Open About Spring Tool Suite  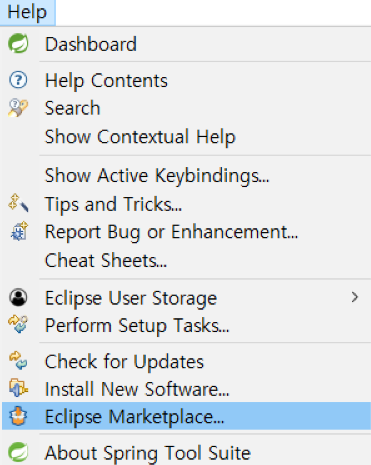click(148, 453)
